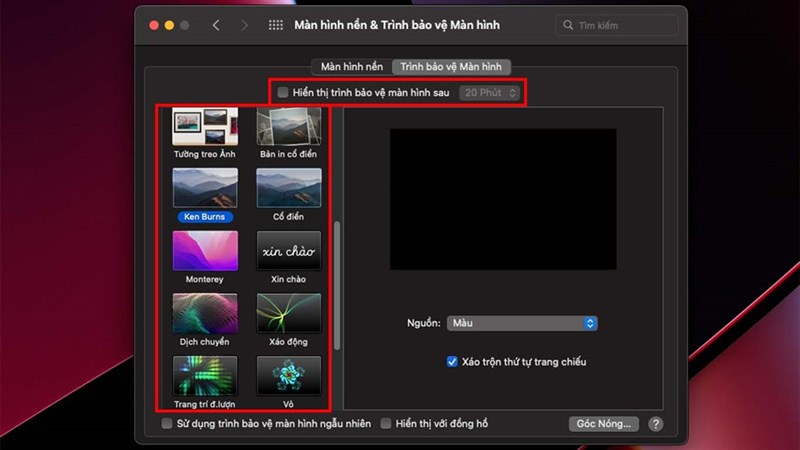Toggle Hiển thị với đồng hồ checkbox
The height and width of the screenshot is (450, 800).
[386, 423]
